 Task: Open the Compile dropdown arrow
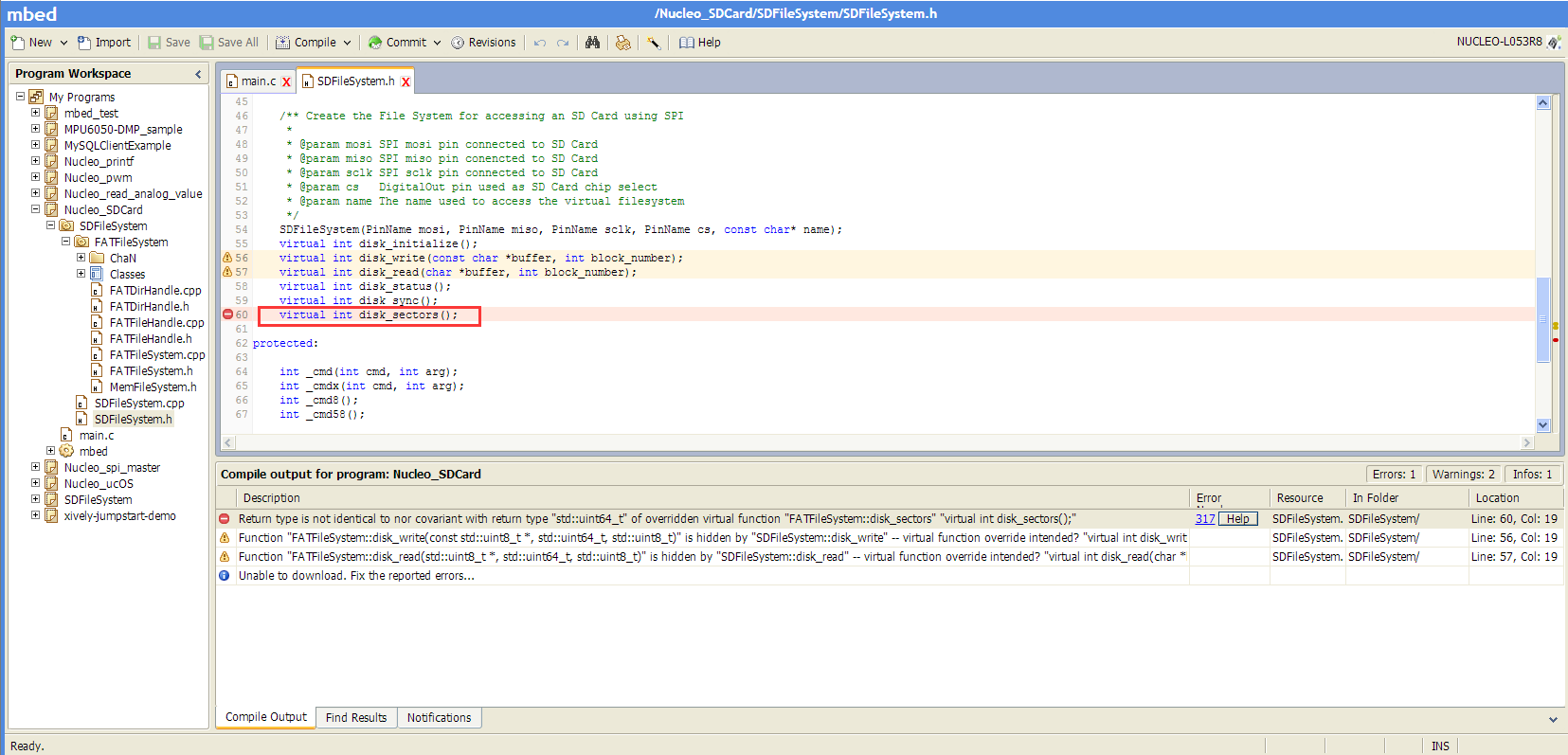coord(347,43)
